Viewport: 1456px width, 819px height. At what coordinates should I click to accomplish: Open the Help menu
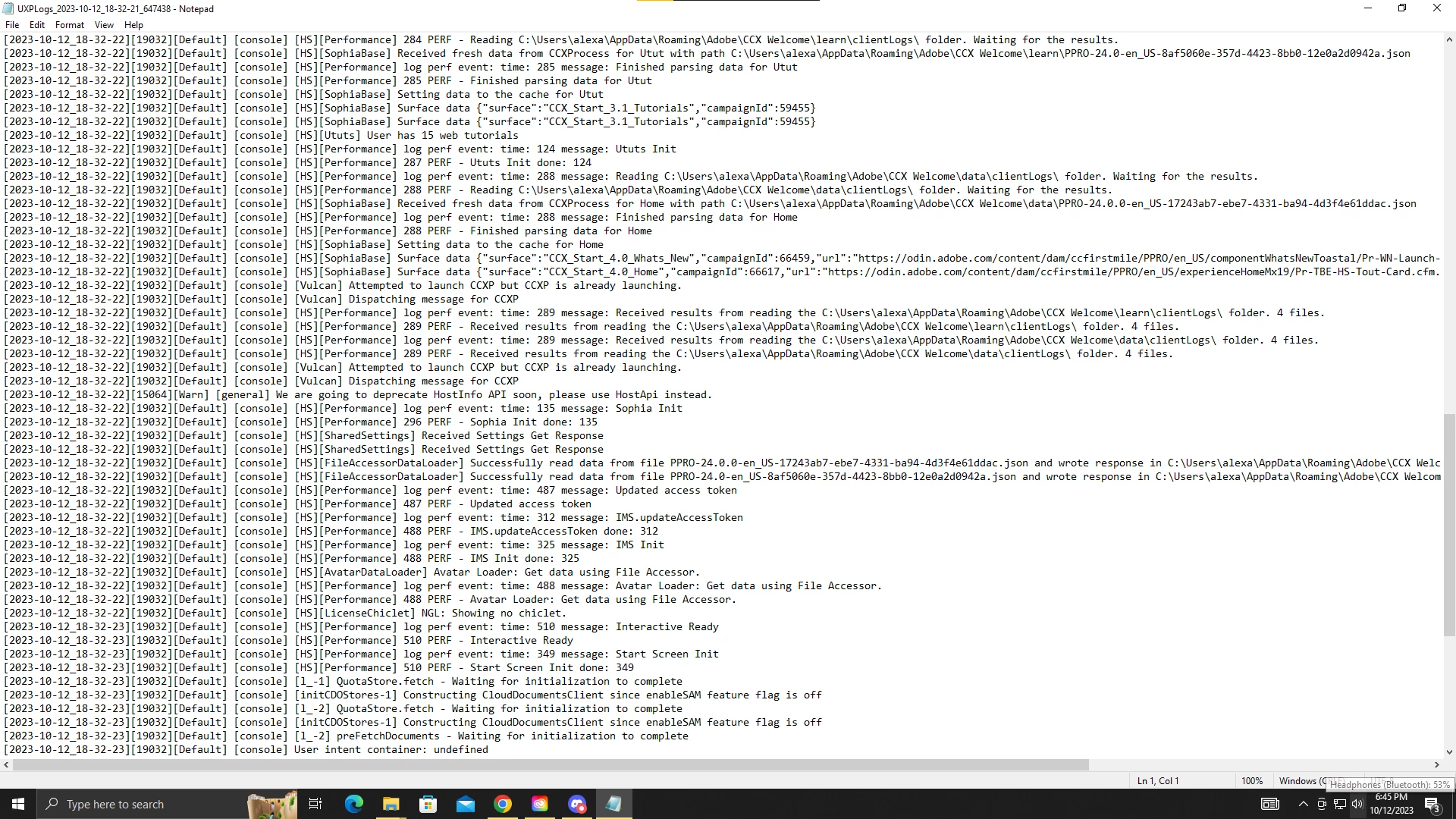click(133, 25)
